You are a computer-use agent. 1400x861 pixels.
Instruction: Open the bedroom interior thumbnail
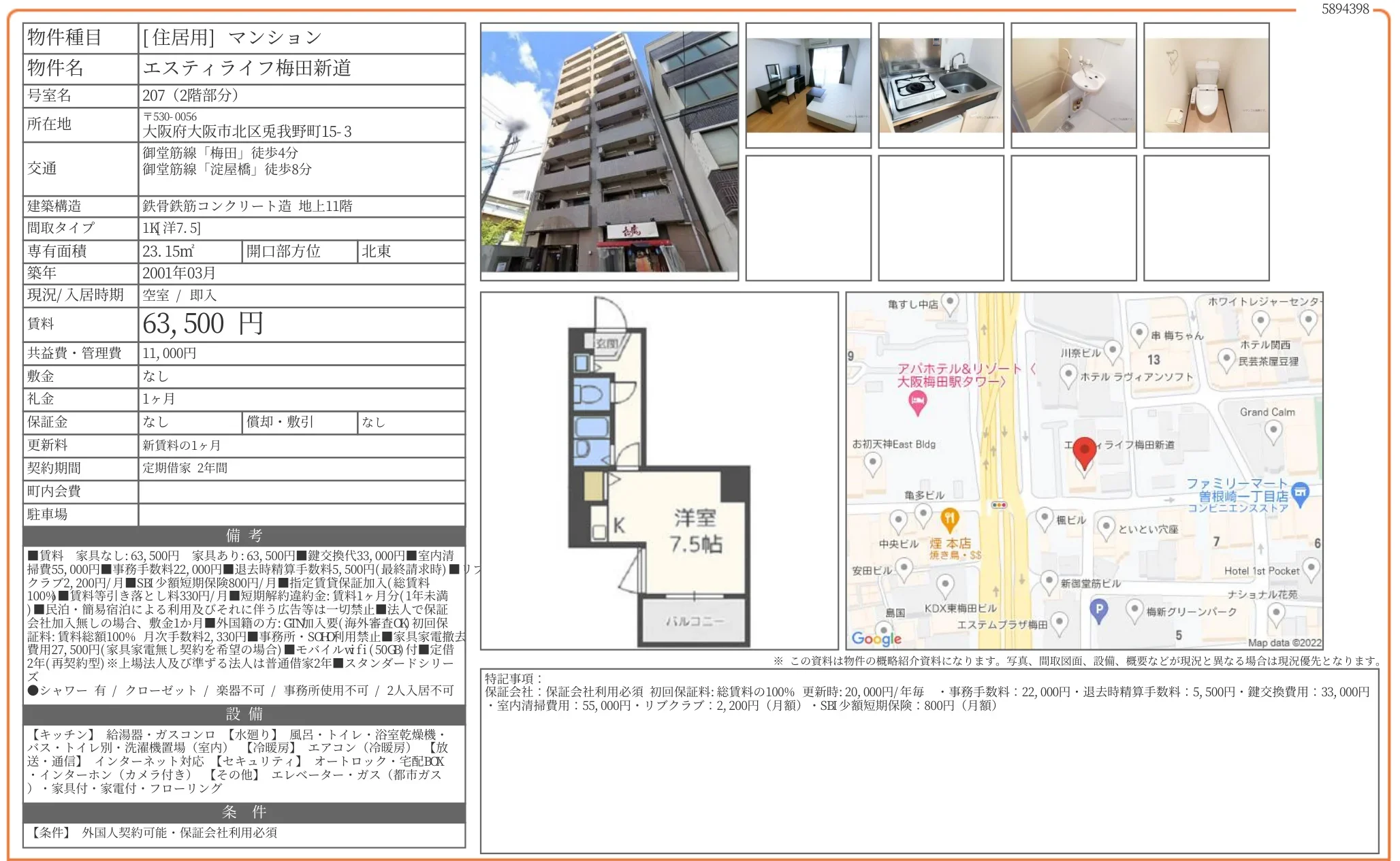808,85
